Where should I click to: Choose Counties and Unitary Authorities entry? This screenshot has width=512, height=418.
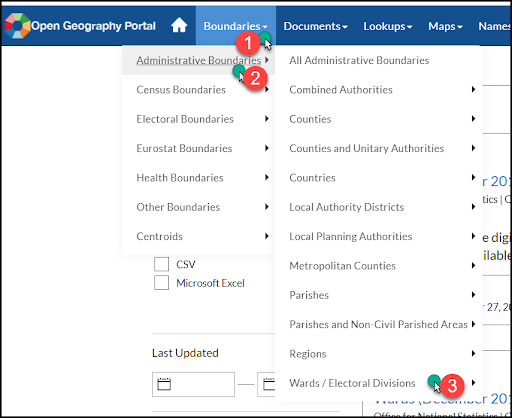(x=379, y=148)
